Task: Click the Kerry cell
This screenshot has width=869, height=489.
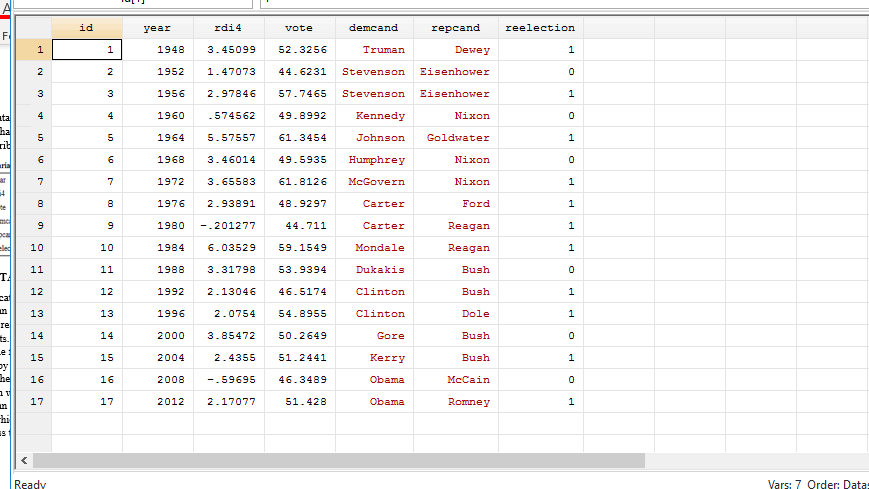Action: tap(374, 358)
